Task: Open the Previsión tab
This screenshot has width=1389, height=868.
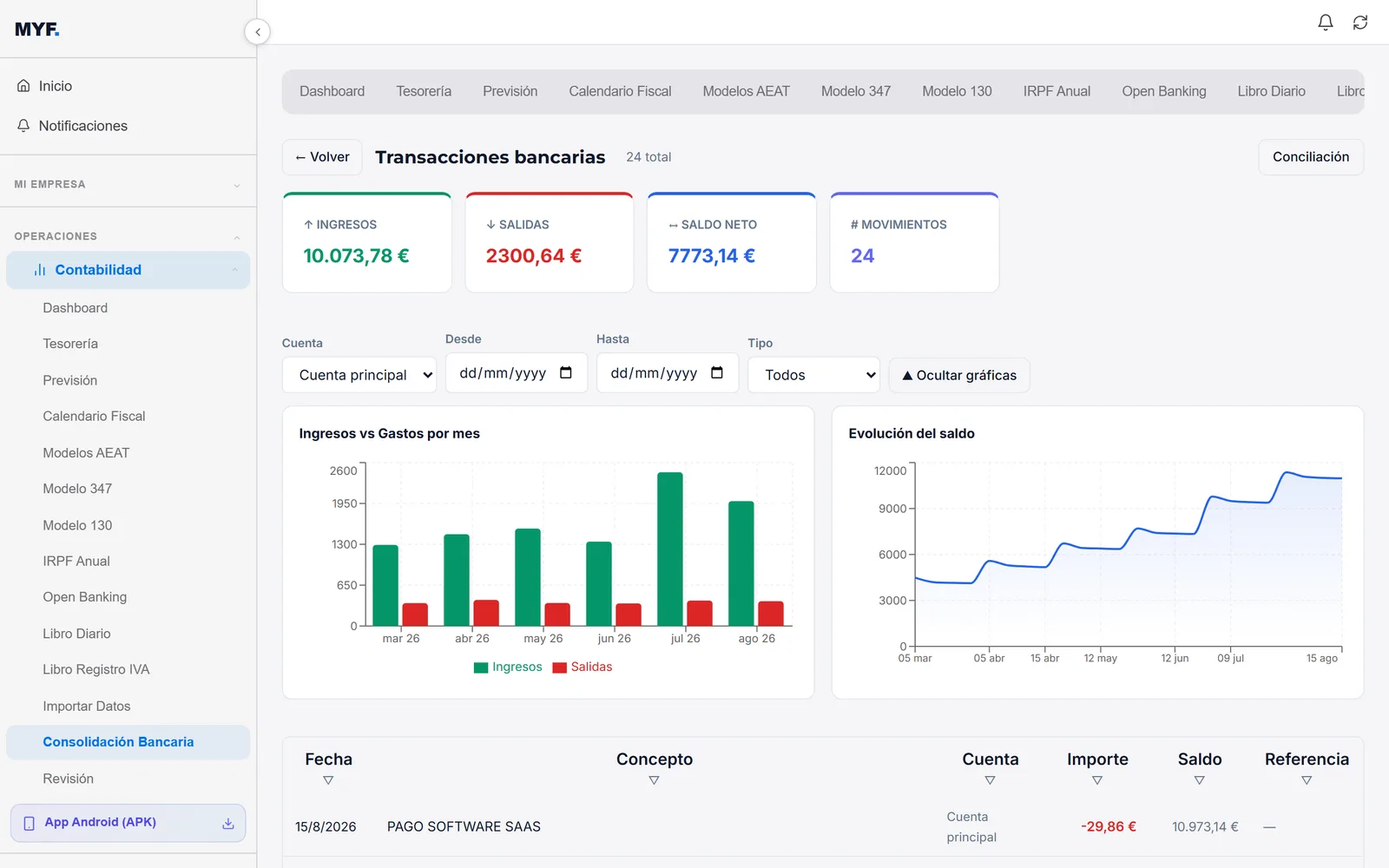Action: click(510, 91)
